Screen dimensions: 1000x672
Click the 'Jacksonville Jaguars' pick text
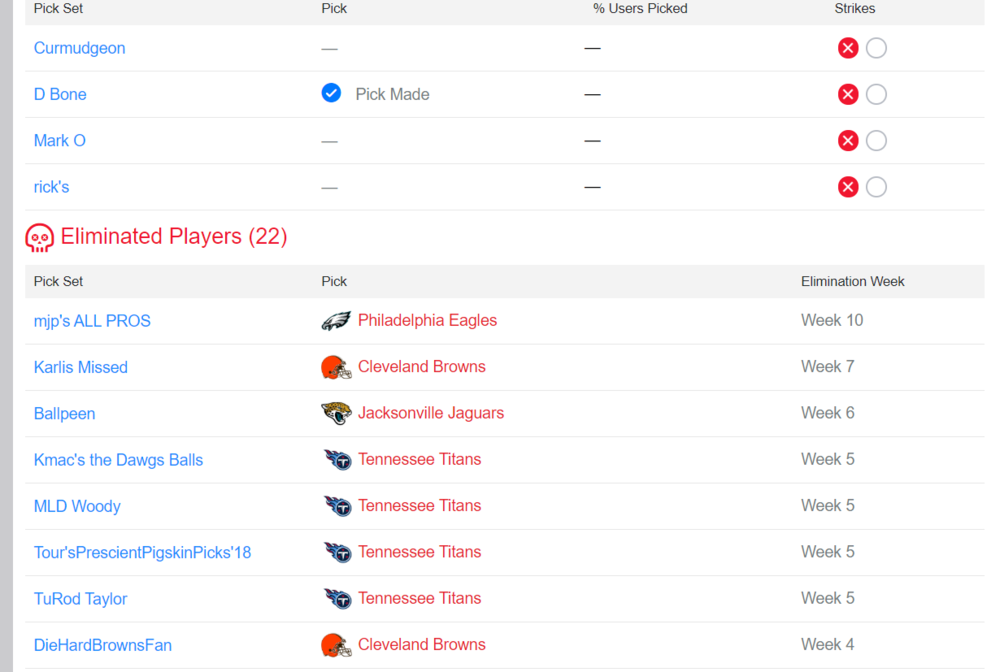click(x=430, y=413)
